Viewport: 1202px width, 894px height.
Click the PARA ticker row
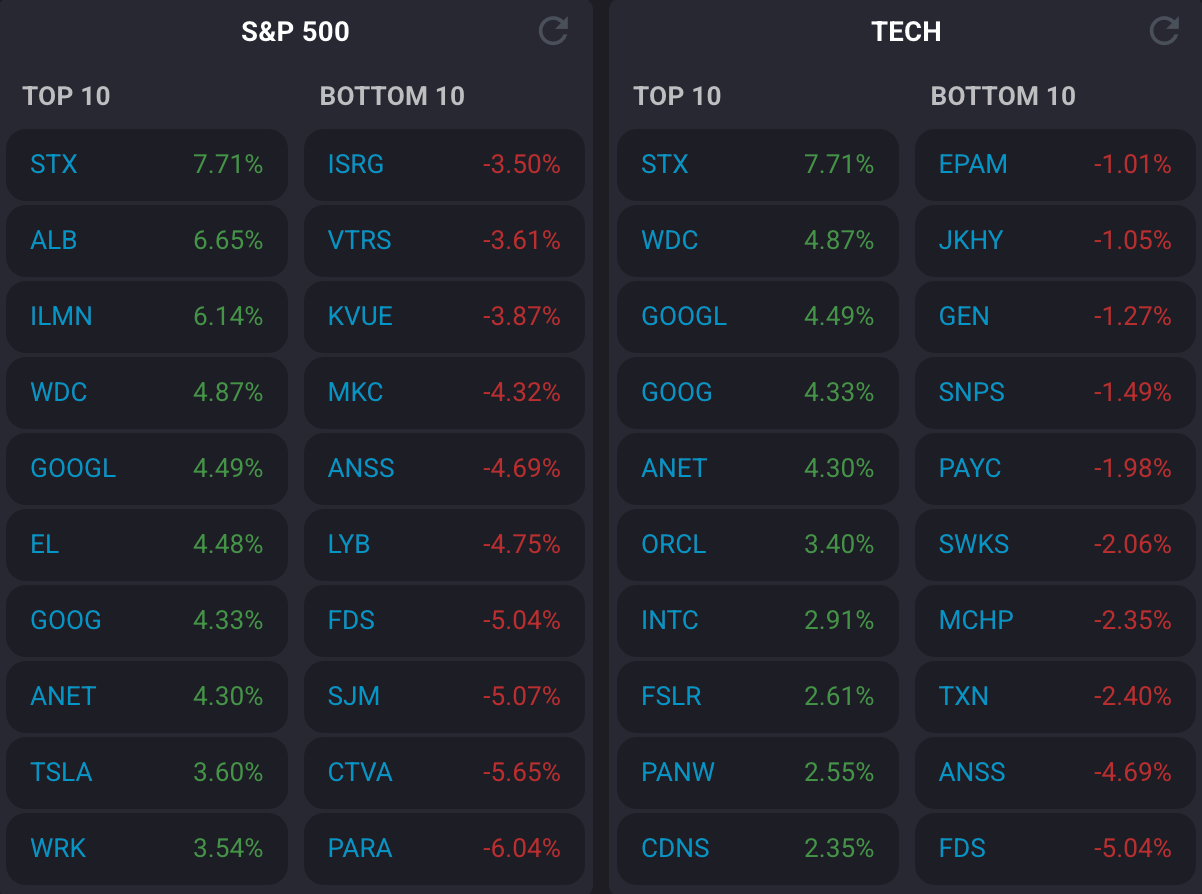click(360, 848)
